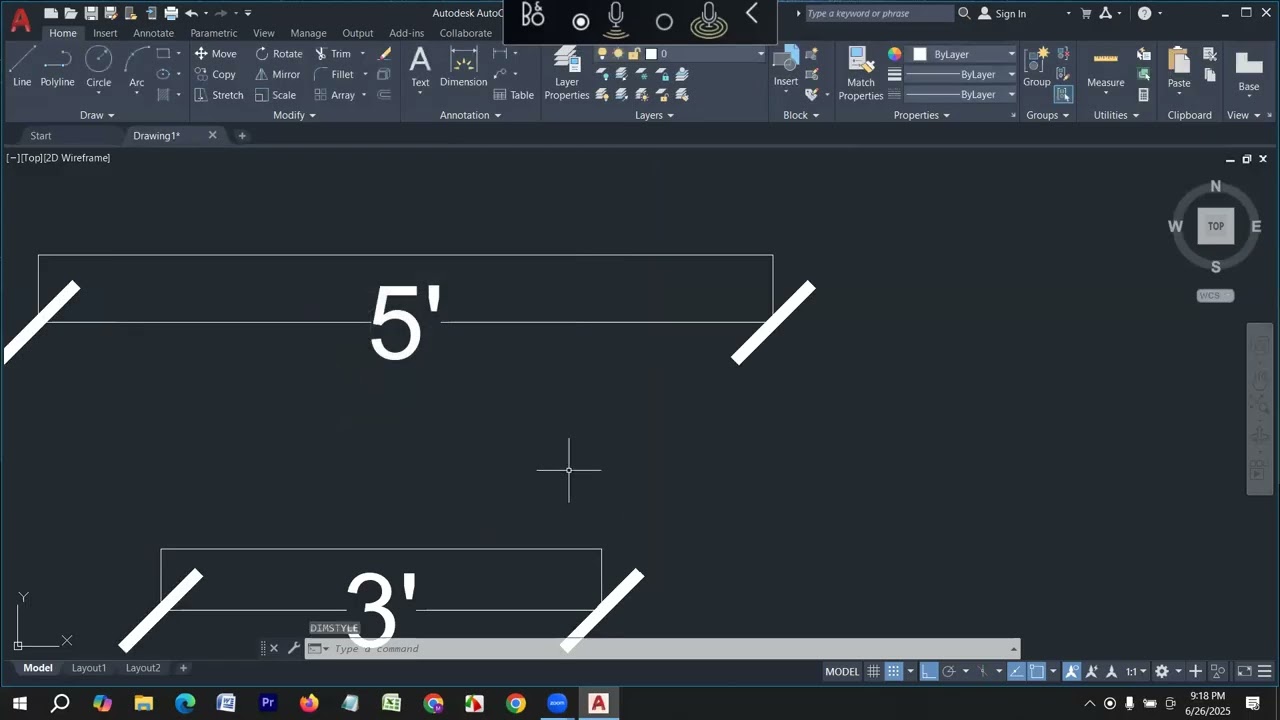Switch to Layout1 tab
The image size is (1280, 720).
(x=88, y=668)
